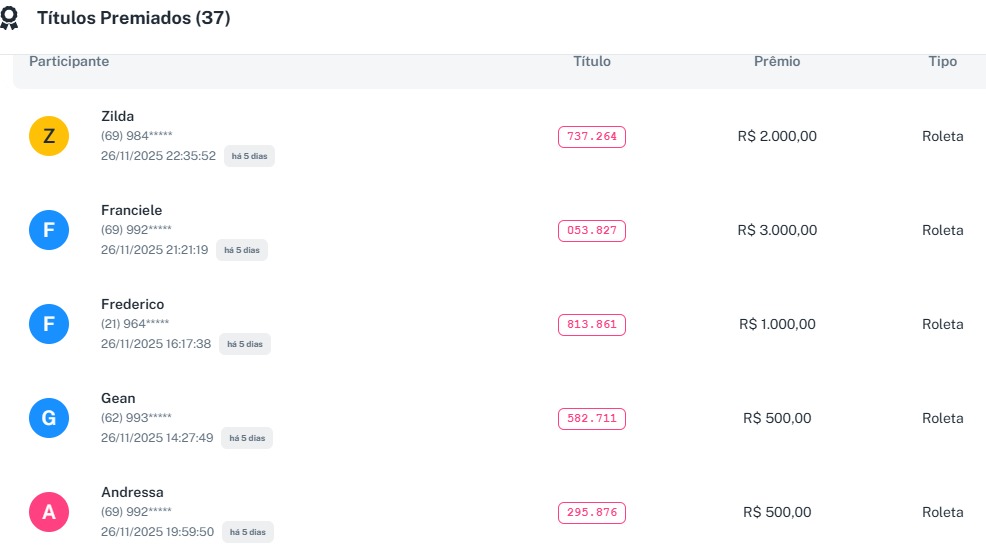Click the R$ 3.000,00 prize amount
This screenshot has height=550, width=986.
[777, 231]
